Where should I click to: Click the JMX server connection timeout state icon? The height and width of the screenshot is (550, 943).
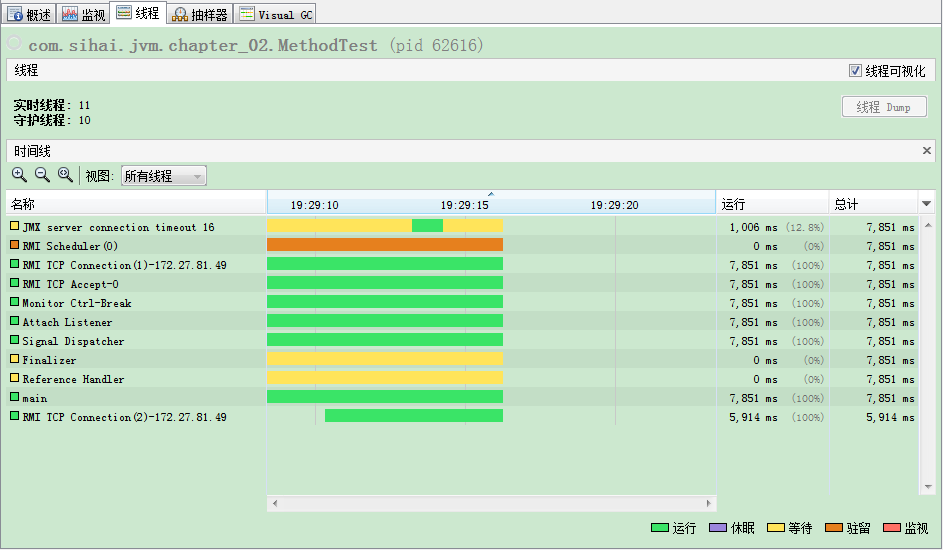pos(14,226)
